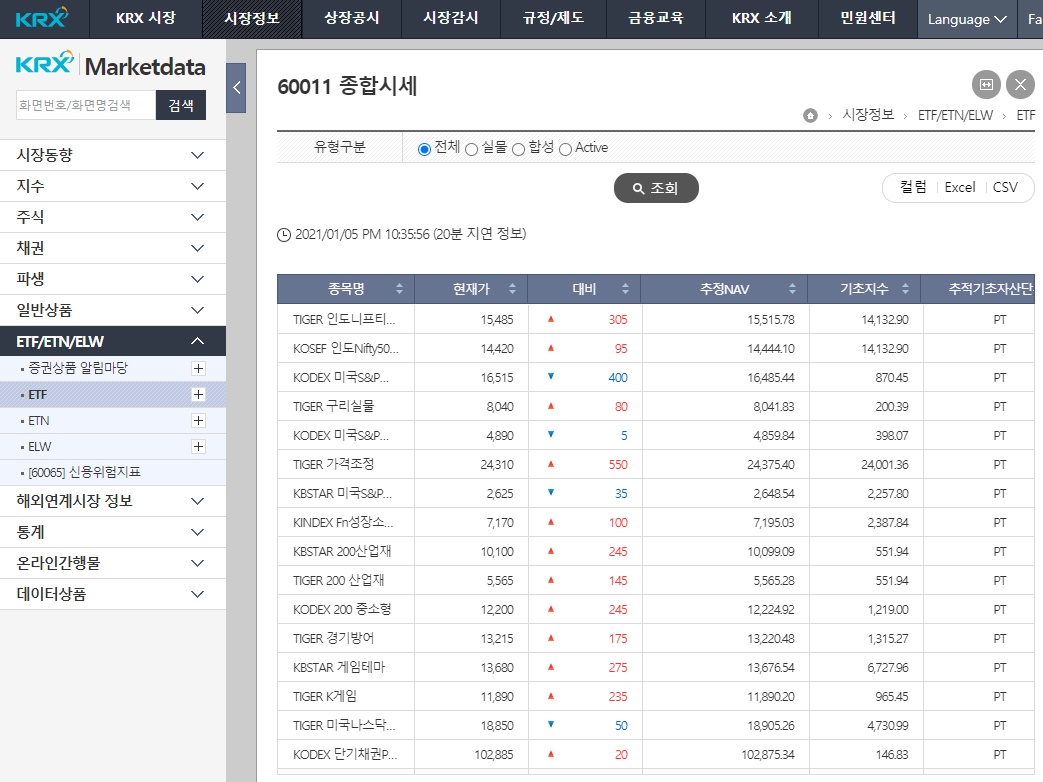The image size is (1043, 782).
Task: Click the TIGER 가격조정 row name
Action: point(333,464)
